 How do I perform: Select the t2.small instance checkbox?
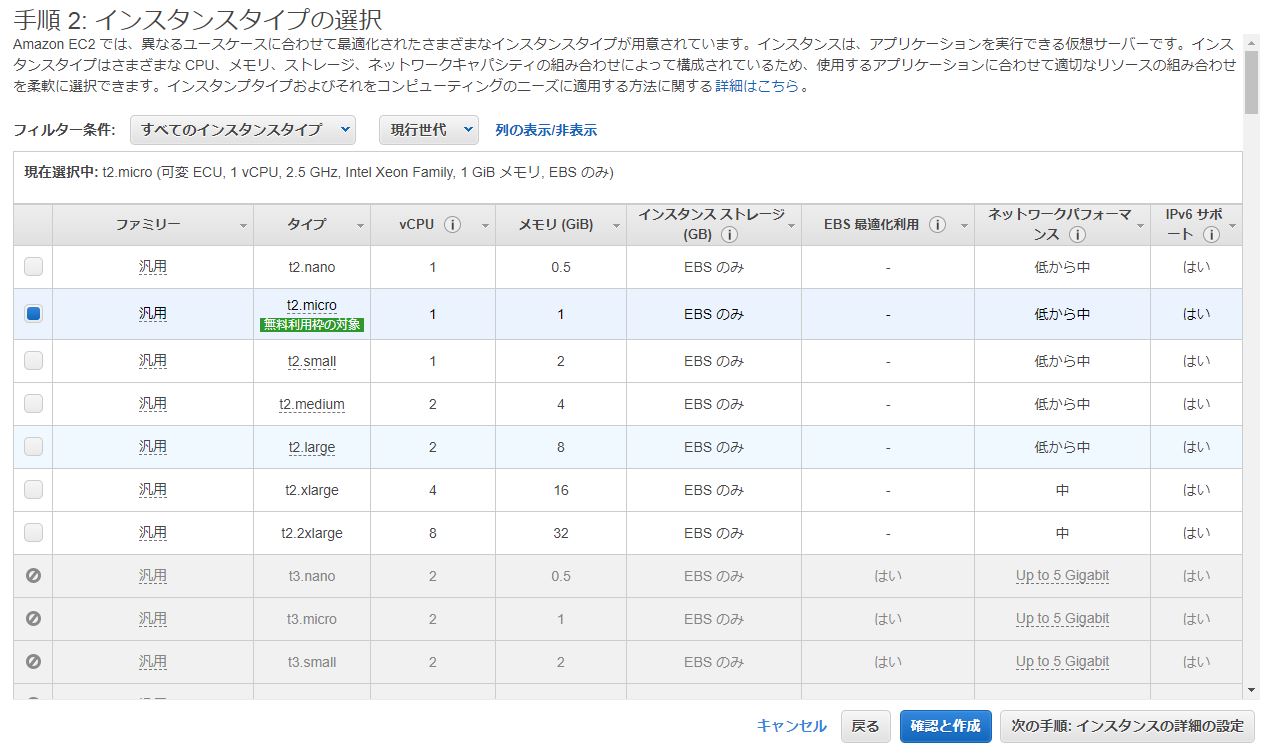(33, 361)
